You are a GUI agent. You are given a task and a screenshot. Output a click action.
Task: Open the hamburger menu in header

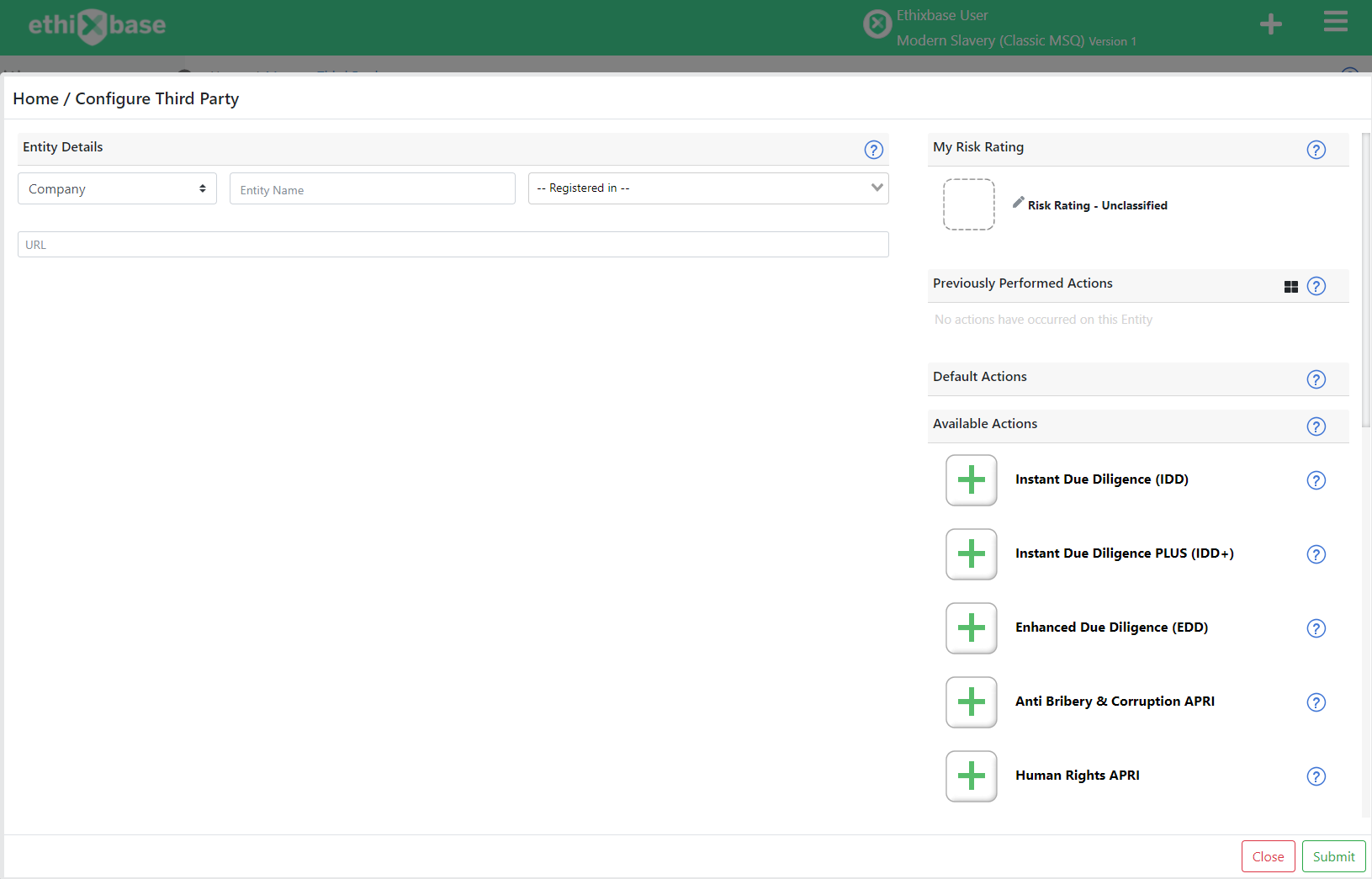(x=1335, y=22)
